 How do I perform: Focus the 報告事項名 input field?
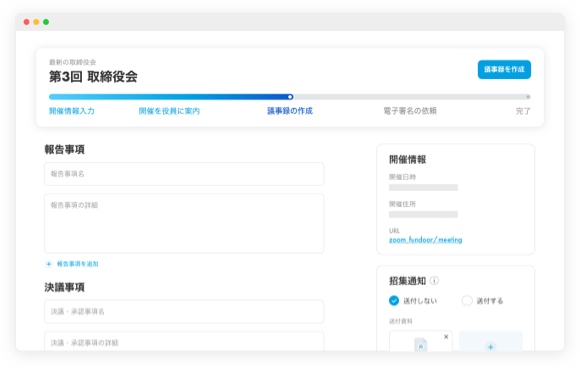pos(184,174)
